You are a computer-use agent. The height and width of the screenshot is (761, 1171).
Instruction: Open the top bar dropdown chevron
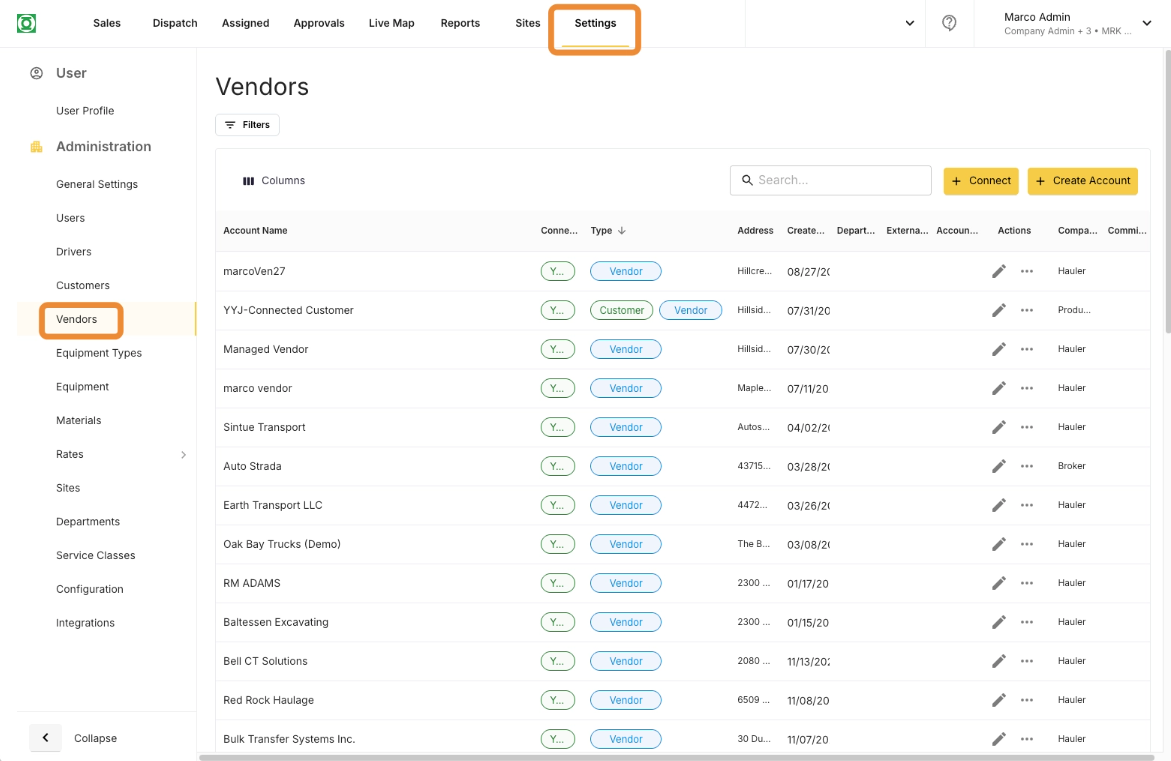tap(910, 23)
